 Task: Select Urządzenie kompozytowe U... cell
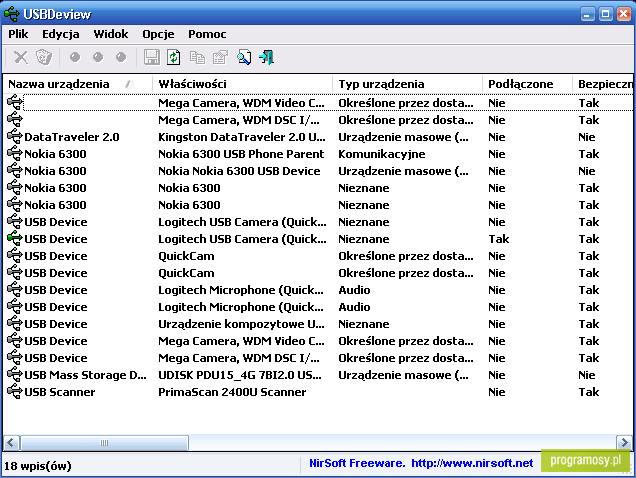[241, 324]
